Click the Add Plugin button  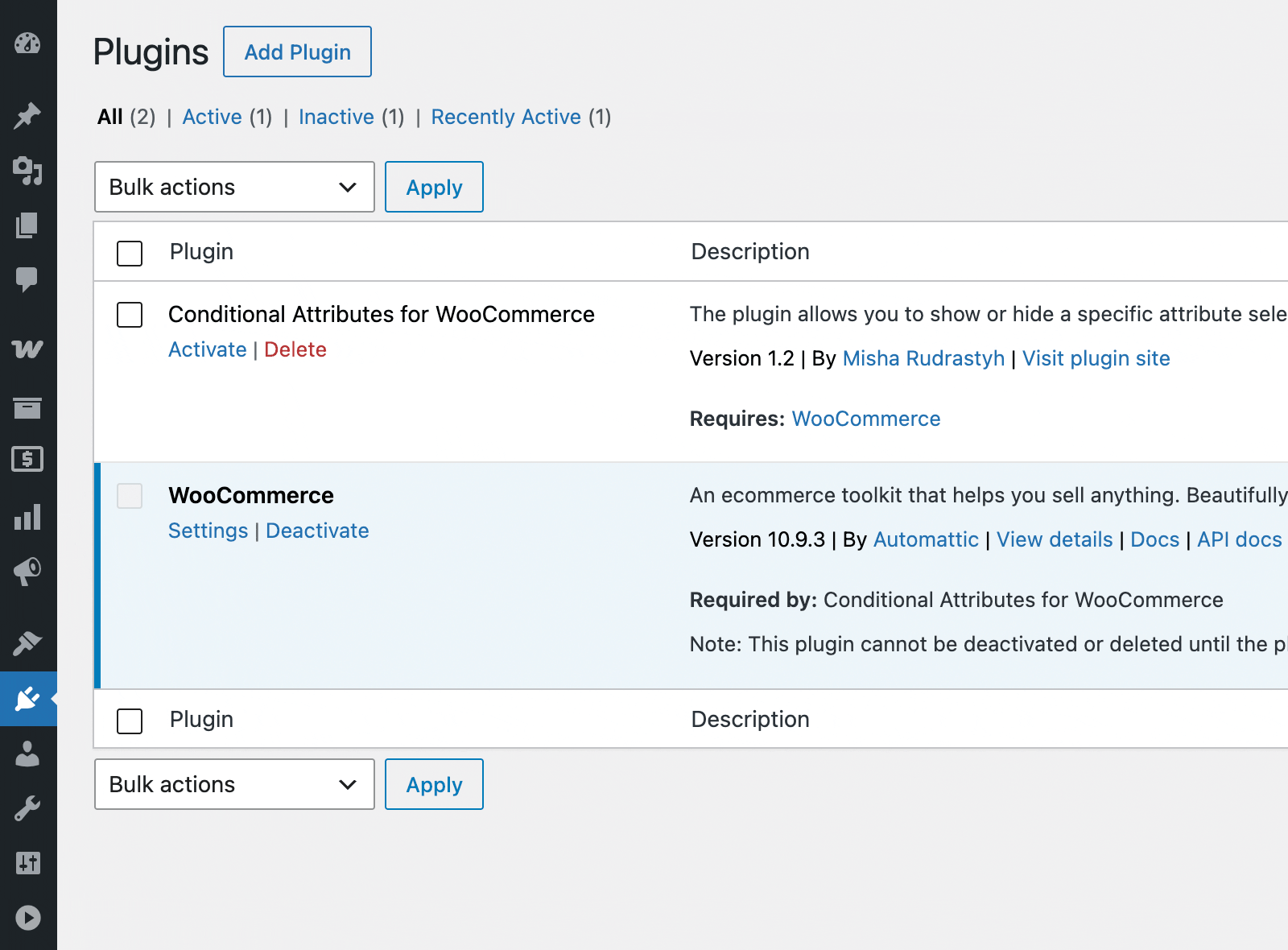297,52
